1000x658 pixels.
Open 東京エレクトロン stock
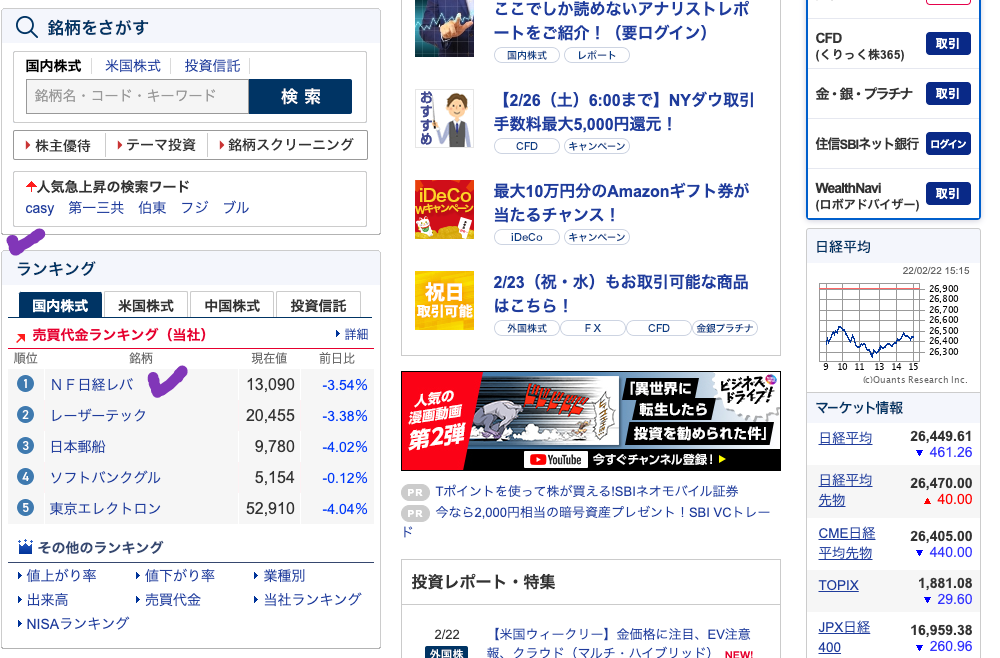point(105,509)
